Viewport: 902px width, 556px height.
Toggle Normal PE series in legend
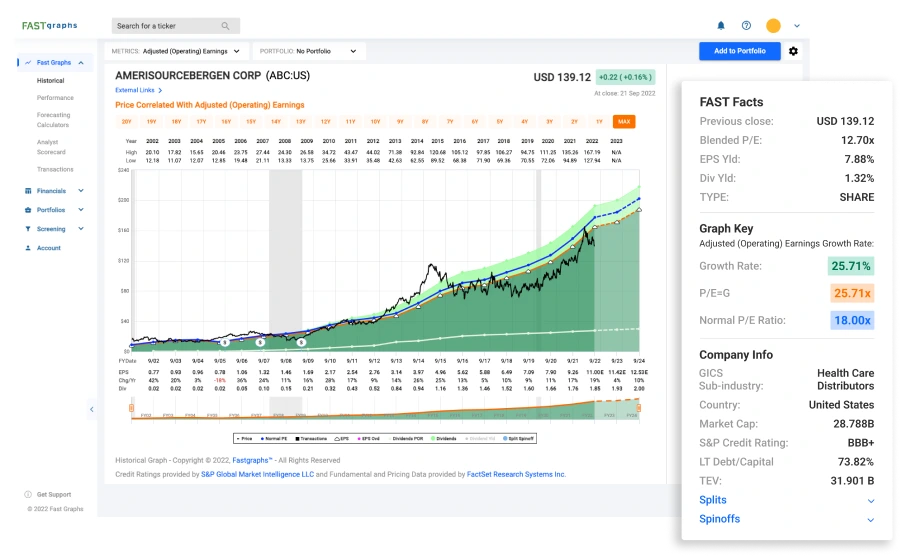[x=274, y=439]
